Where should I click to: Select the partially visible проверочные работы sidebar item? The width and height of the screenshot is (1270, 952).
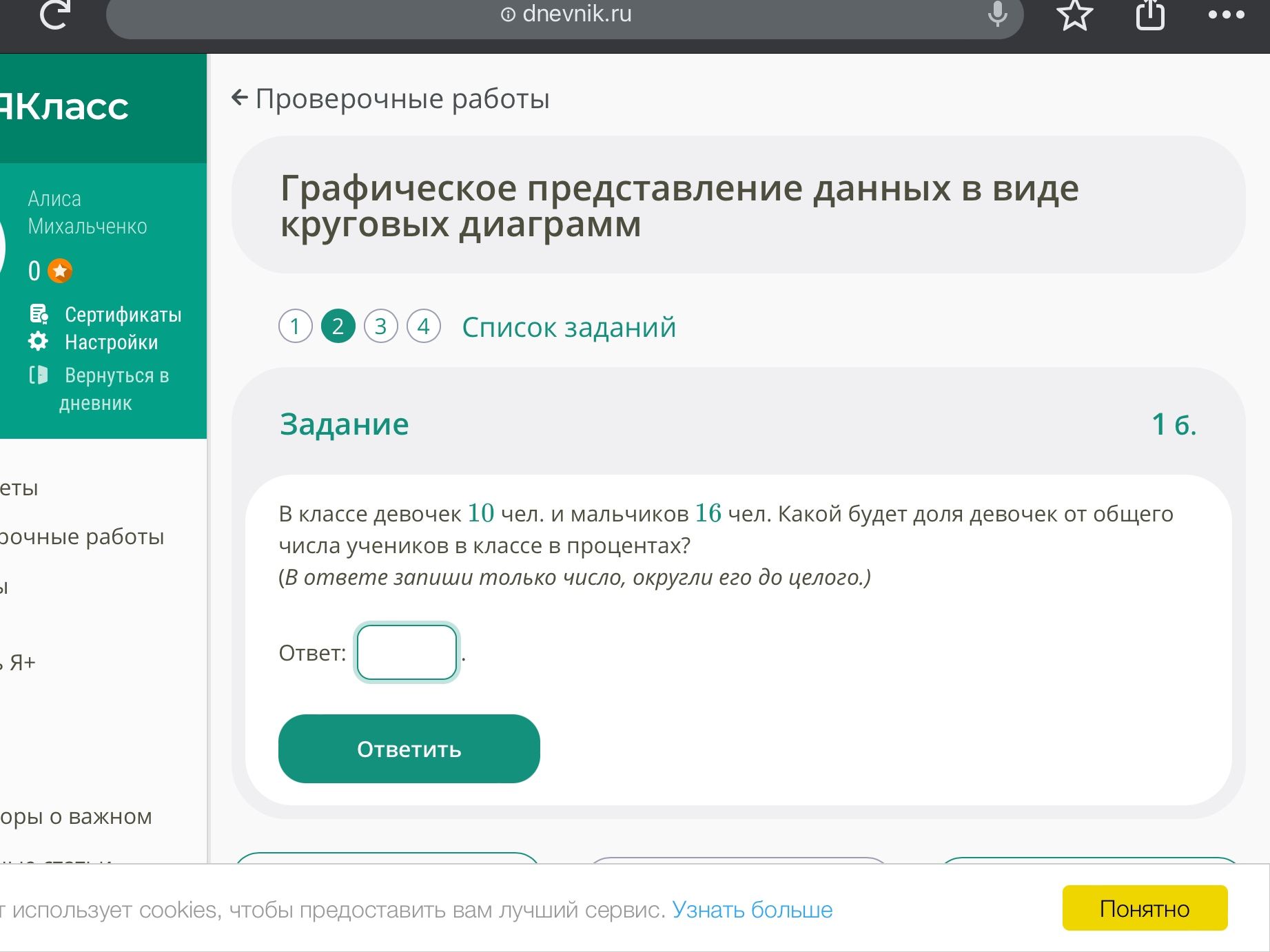pyautogui.click(x=82, y=537)
